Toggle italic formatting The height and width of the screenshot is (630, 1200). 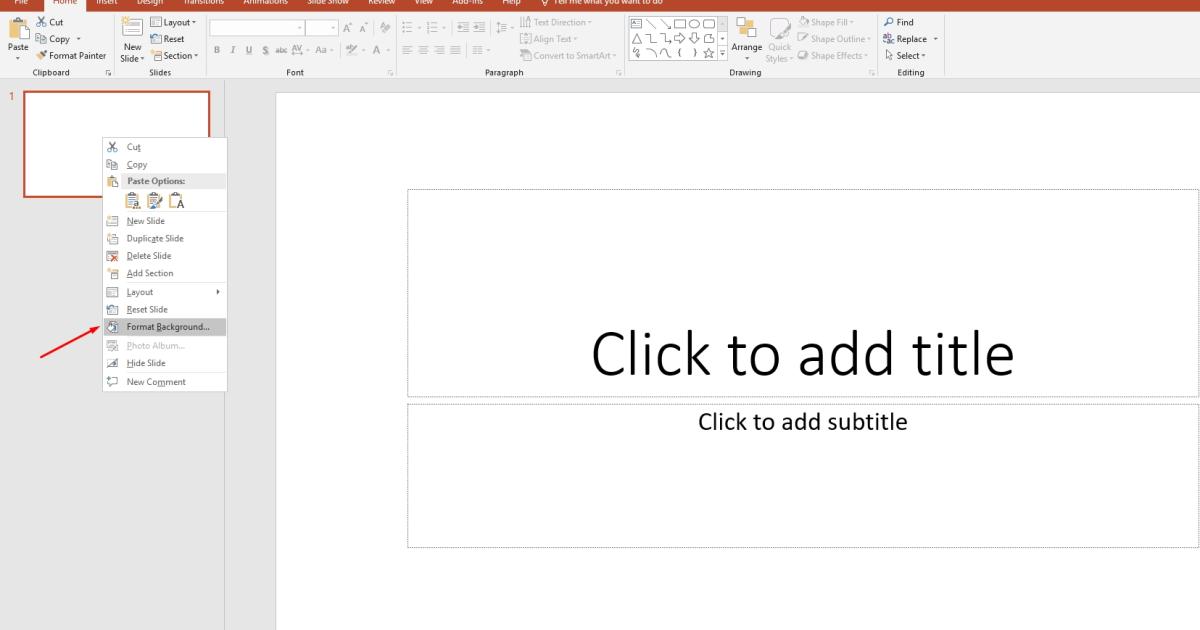tap(233, 50)
